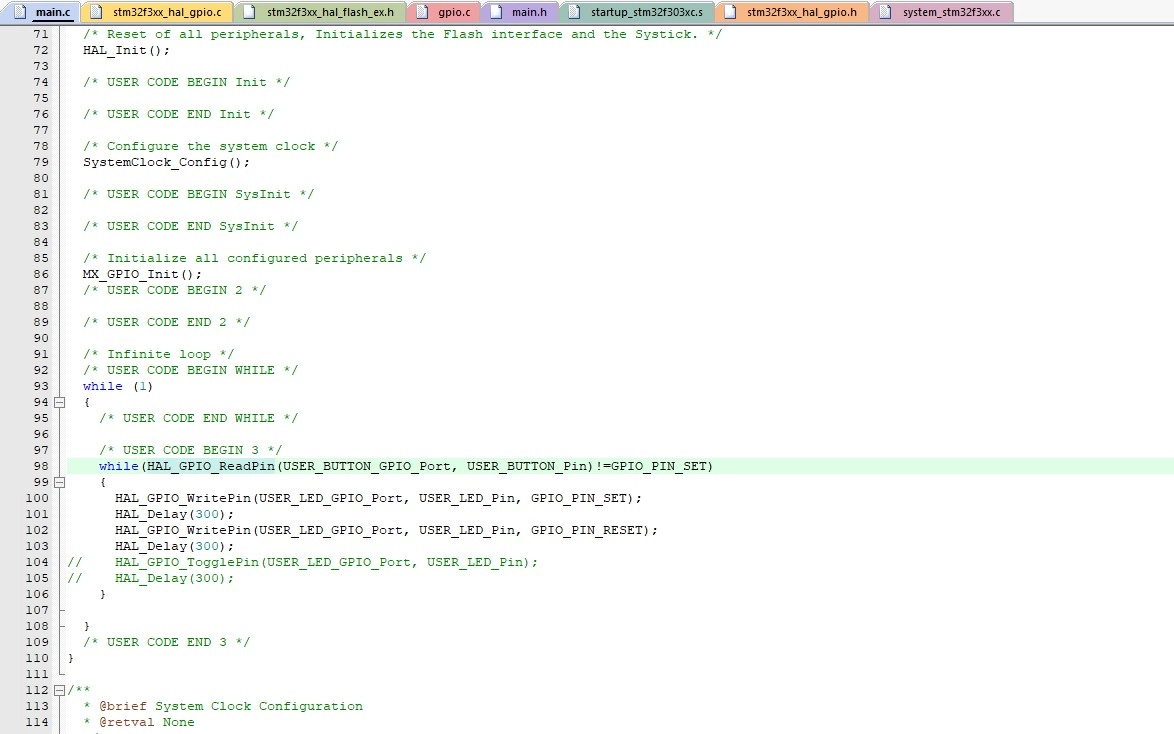Click the @retval None line
The width and height of the screenshot is (1174, 734).
click(x=139, y=723)
